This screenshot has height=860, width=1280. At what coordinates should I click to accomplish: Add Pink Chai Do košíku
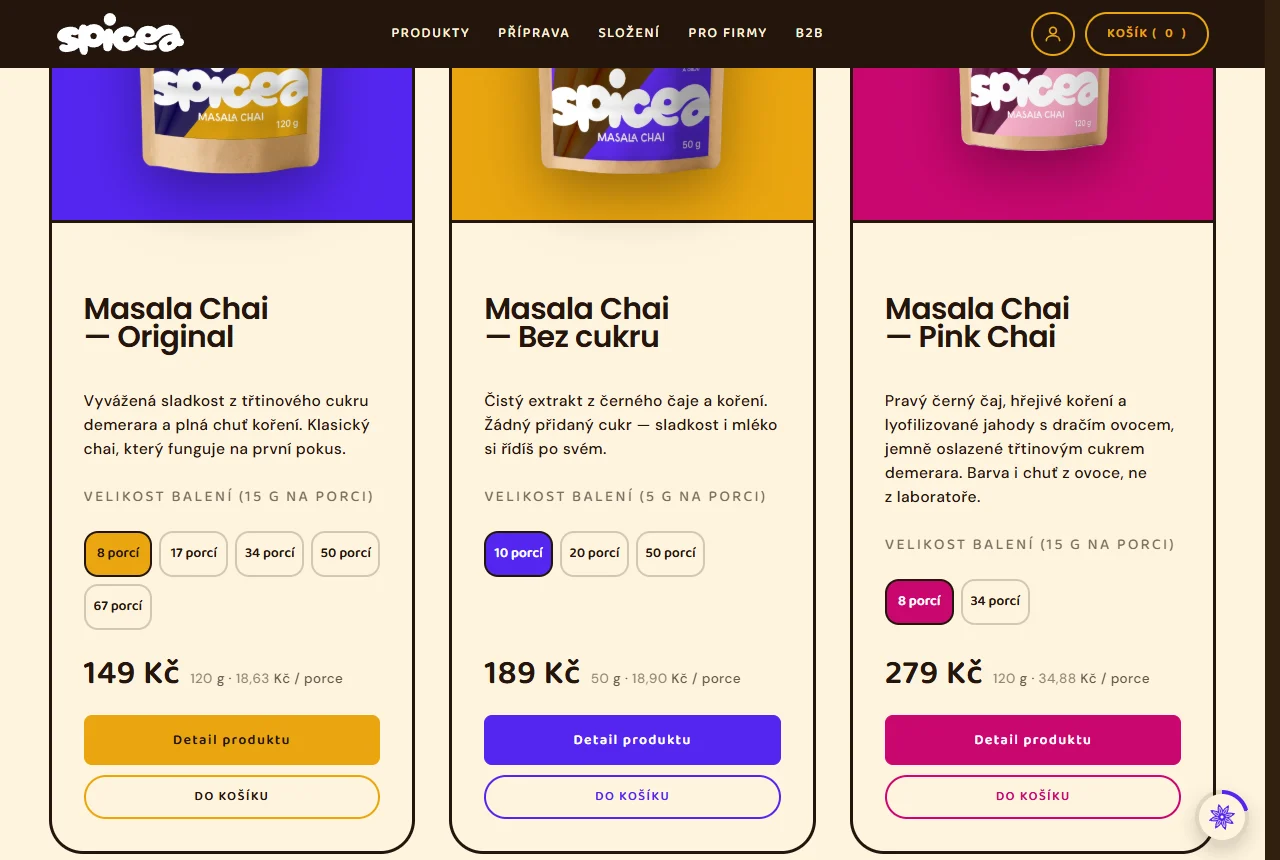coord(1033,797)
